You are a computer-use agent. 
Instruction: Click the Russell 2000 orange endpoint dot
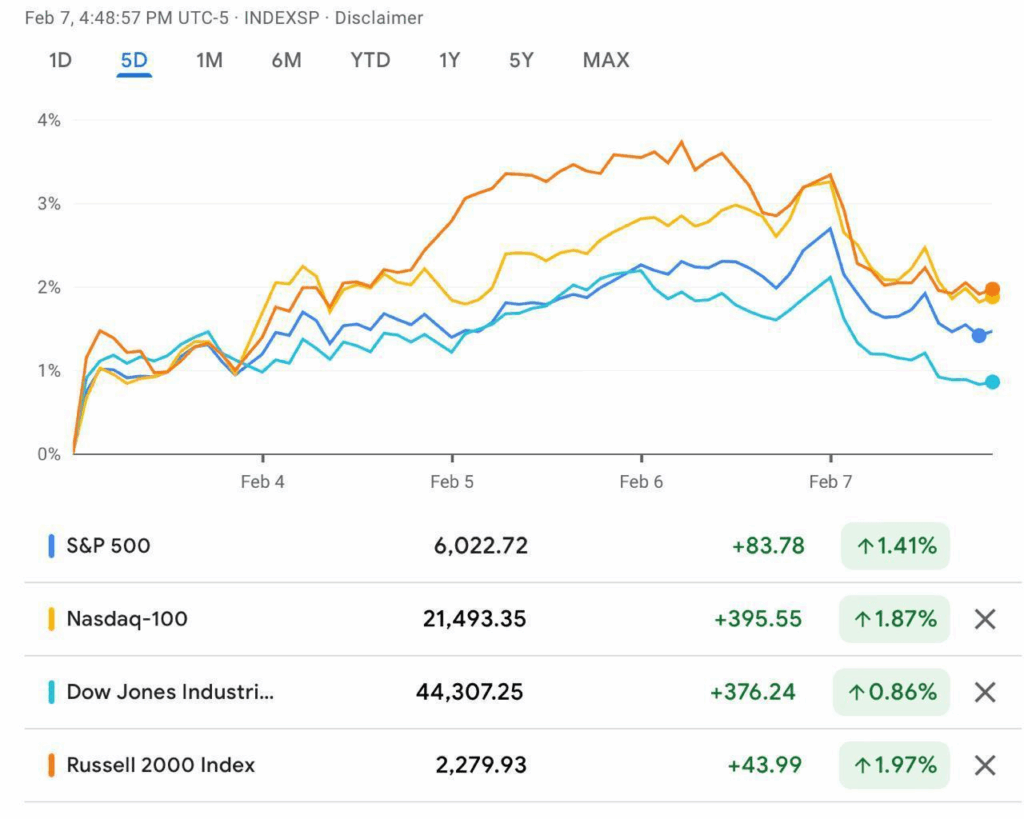tap(992, 289)
